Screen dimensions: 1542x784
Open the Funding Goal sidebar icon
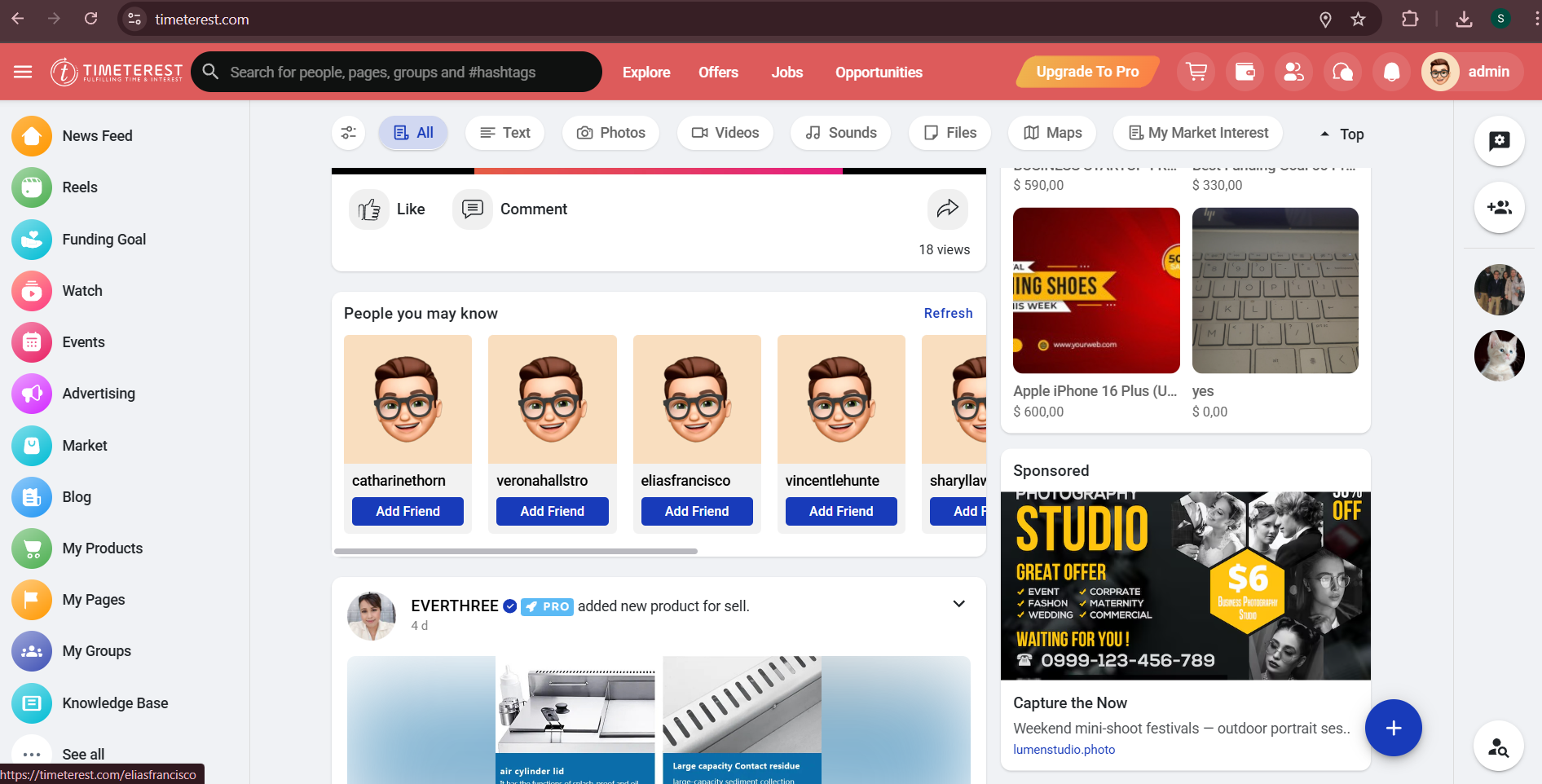click(x=32, y=240)
